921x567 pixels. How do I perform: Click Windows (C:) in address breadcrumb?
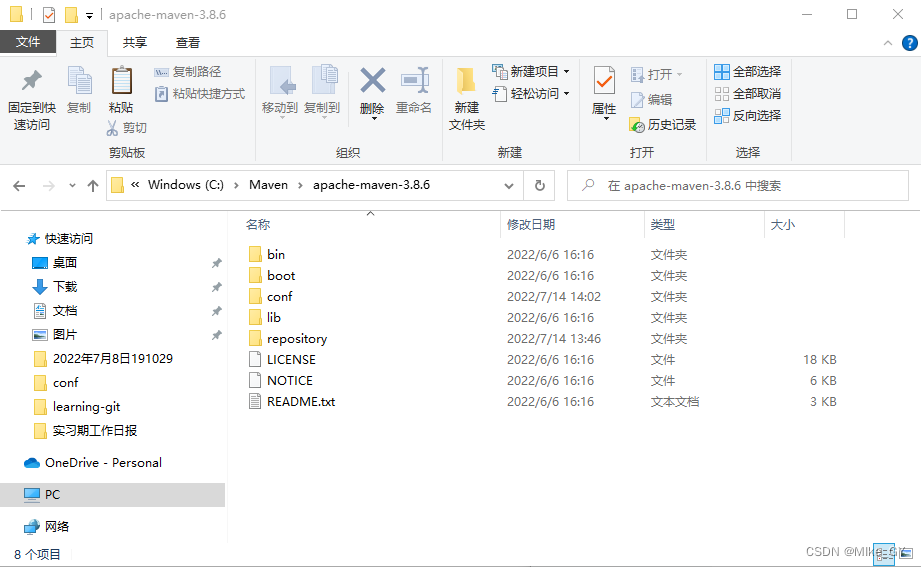(x=186, y=185)
